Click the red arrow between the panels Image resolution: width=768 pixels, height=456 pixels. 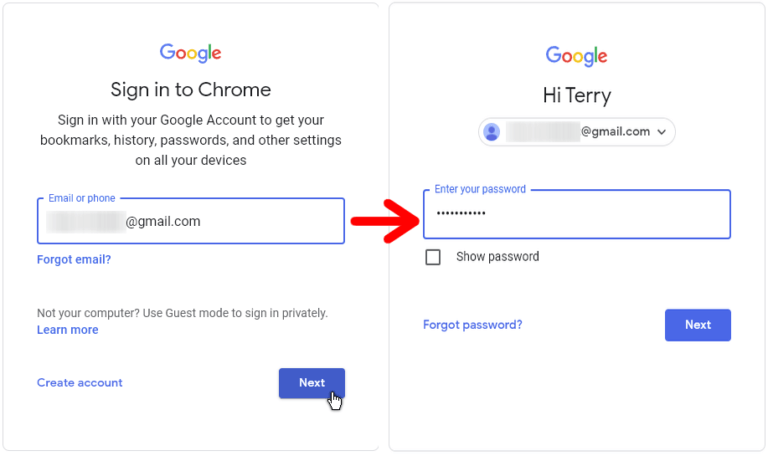[385, 221]
